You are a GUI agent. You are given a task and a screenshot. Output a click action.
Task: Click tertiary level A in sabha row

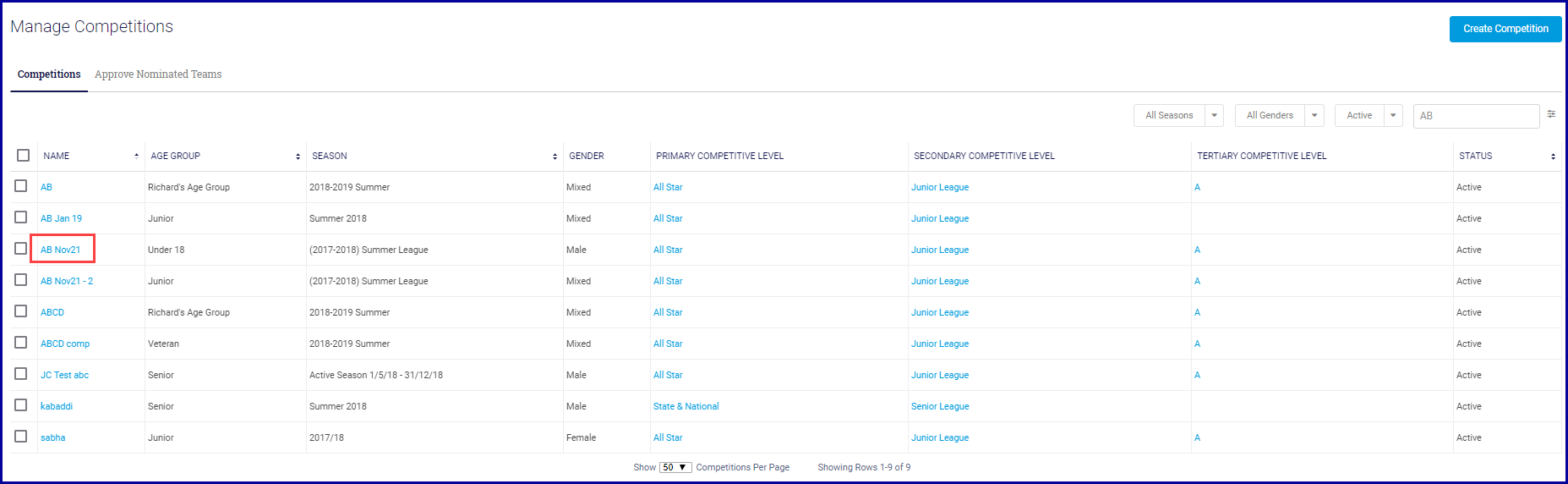point(1197,437)
